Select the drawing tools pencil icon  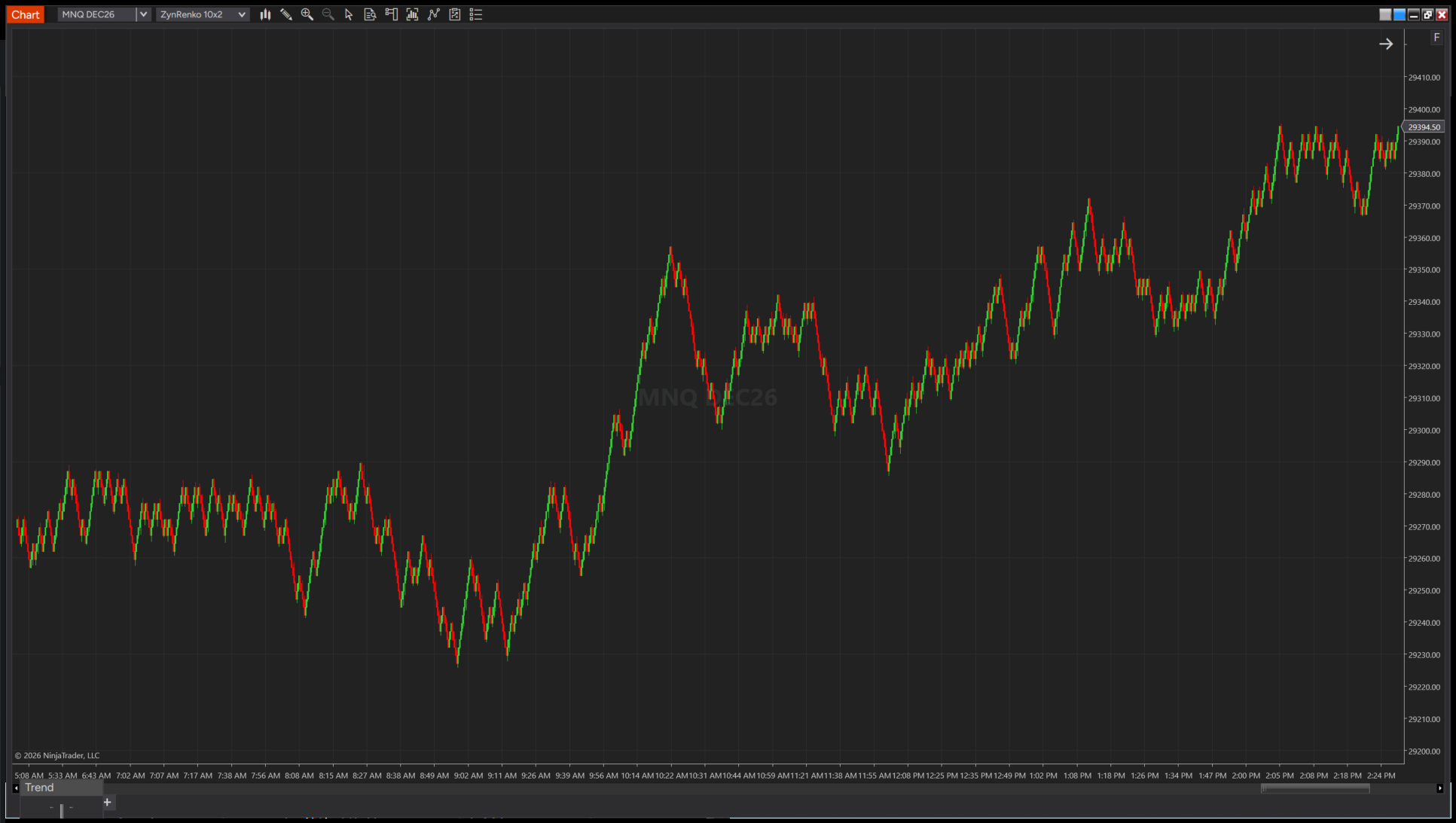tap(286, 14)
